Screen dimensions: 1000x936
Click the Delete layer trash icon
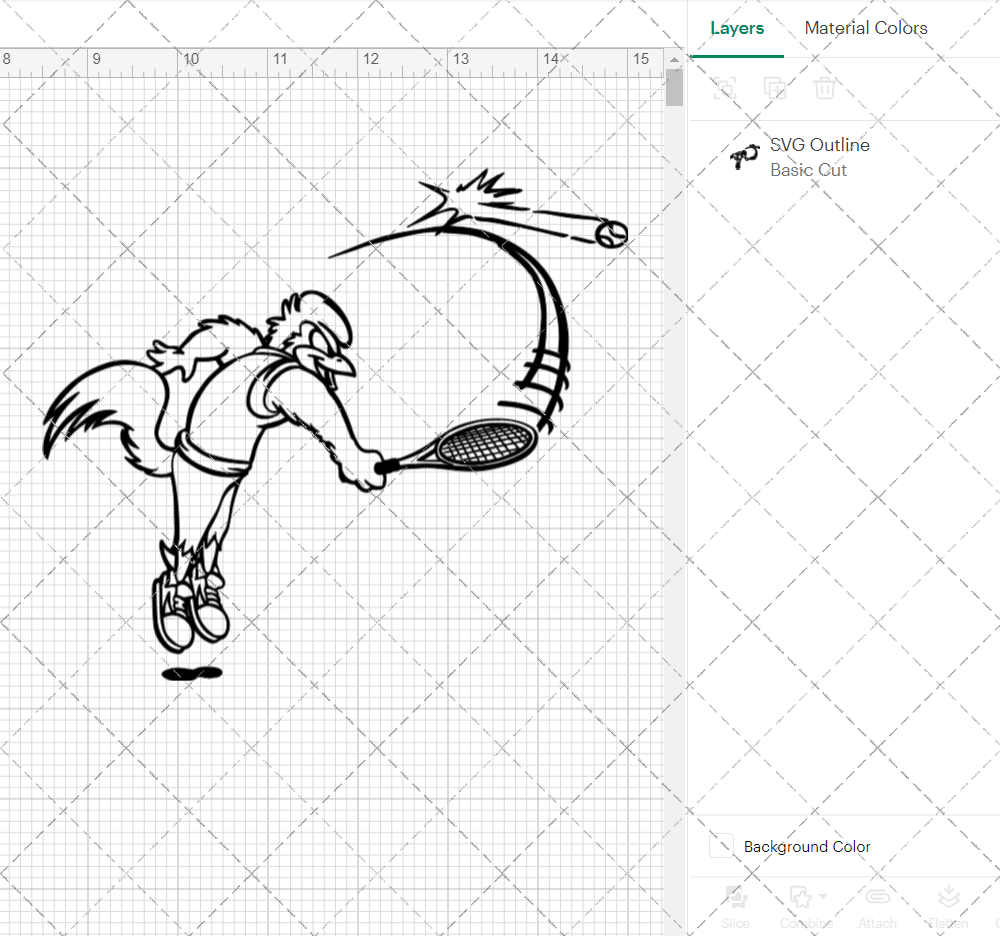824,88
